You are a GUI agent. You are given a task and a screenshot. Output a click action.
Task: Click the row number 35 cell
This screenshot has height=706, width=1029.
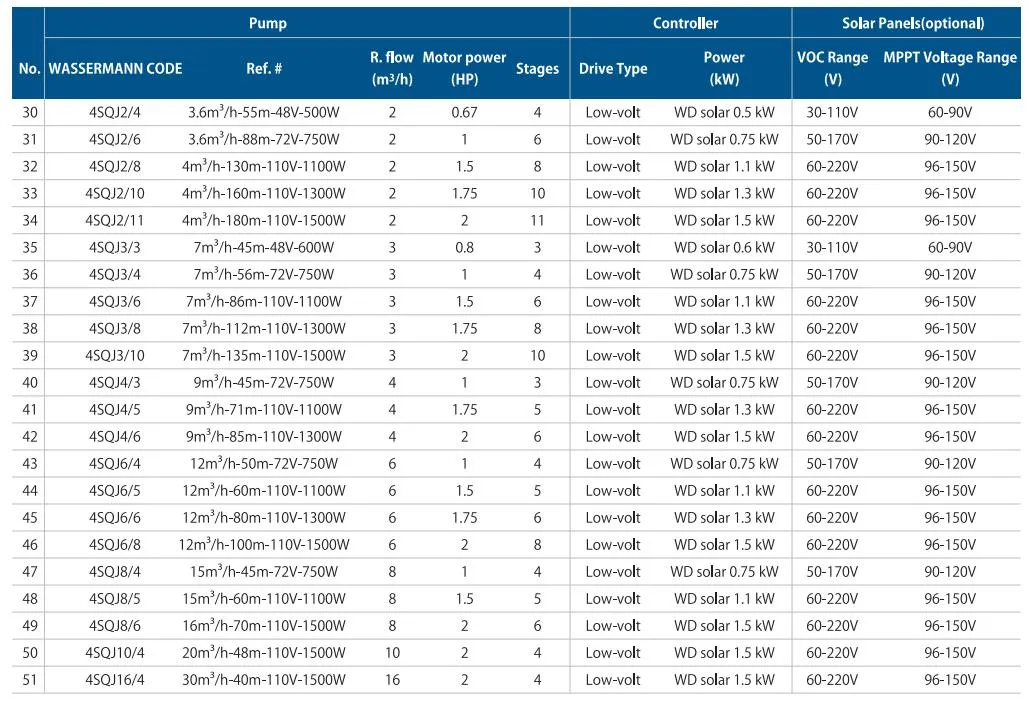point(31,247)
